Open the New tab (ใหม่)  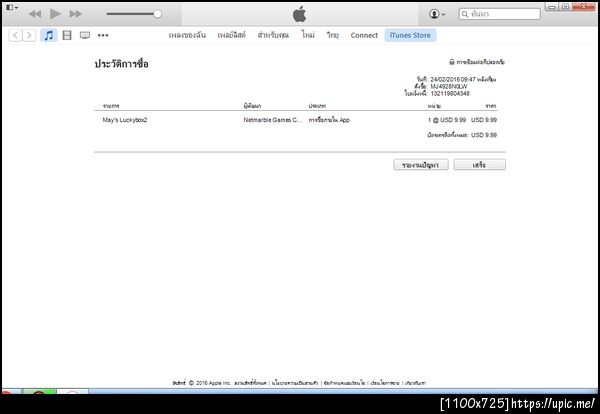click(x=308, y=35)
